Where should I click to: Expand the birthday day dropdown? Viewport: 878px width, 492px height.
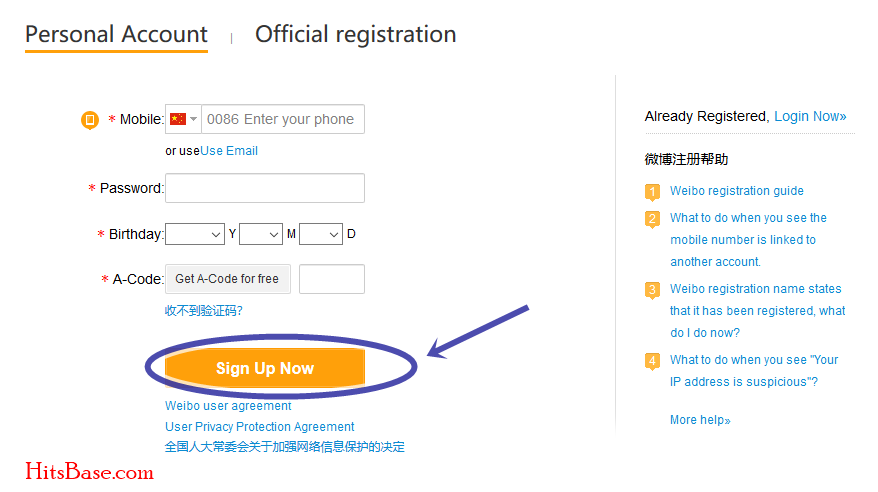[321, 234]
